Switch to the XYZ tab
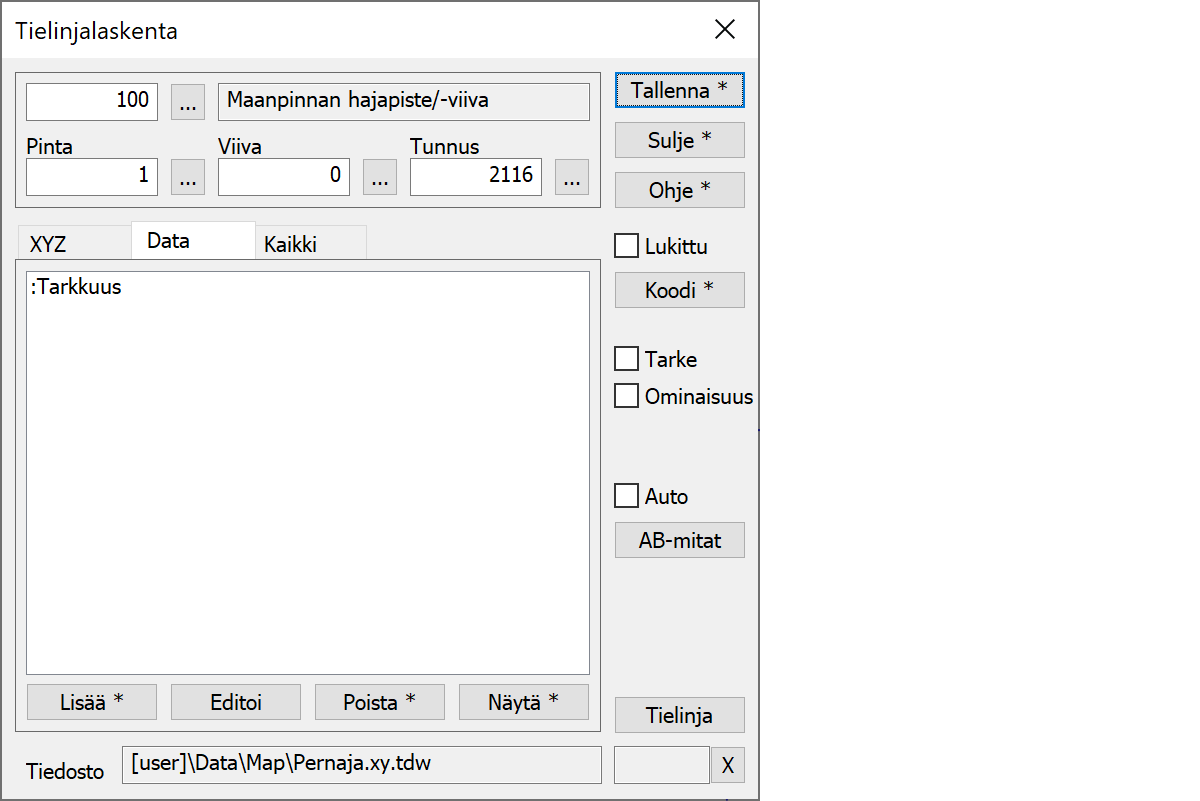This screenshot has width=1200, height=801. [49, 245]
